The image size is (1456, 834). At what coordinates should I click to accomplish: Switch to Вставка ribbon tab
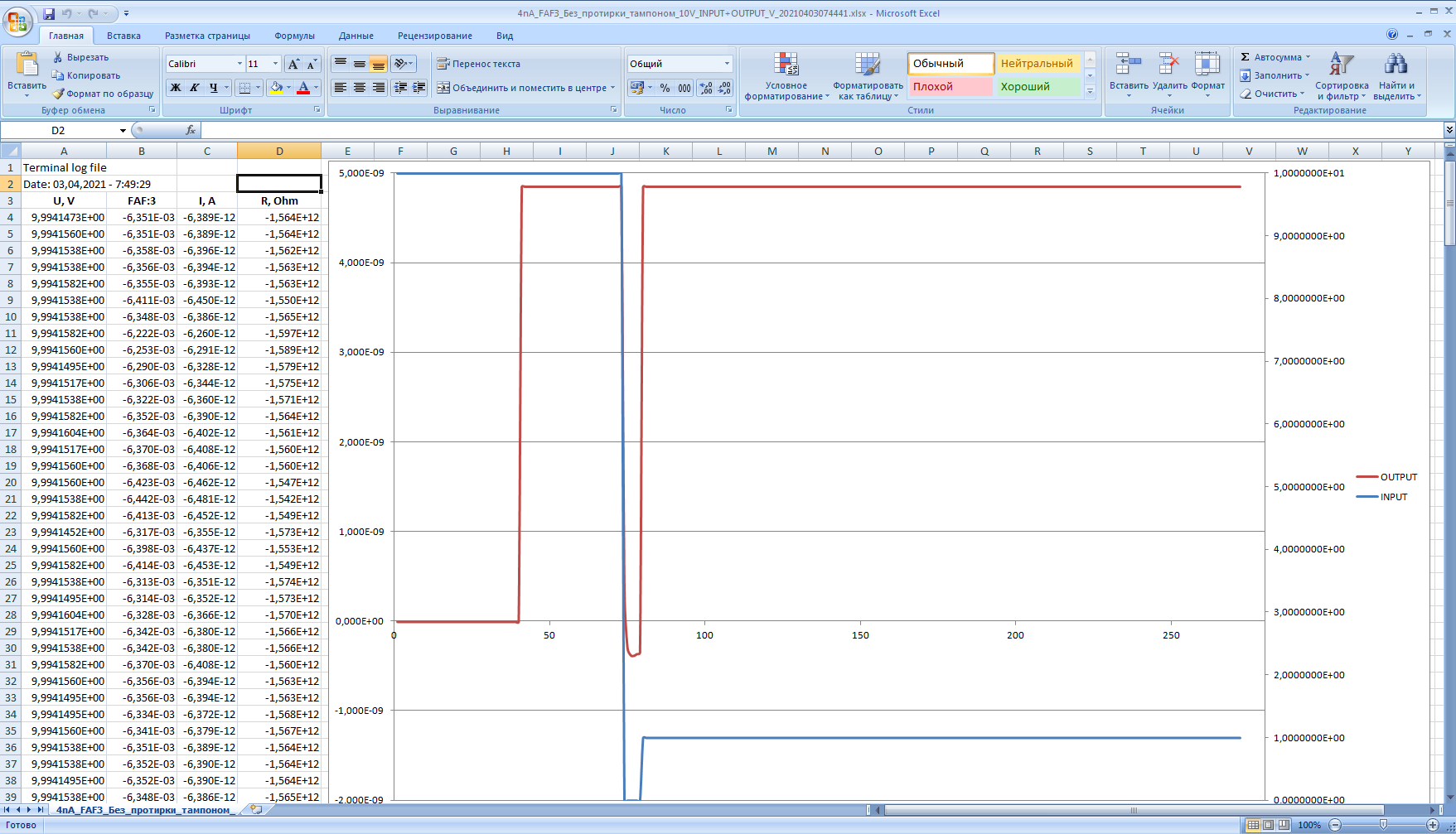(123, 36)
